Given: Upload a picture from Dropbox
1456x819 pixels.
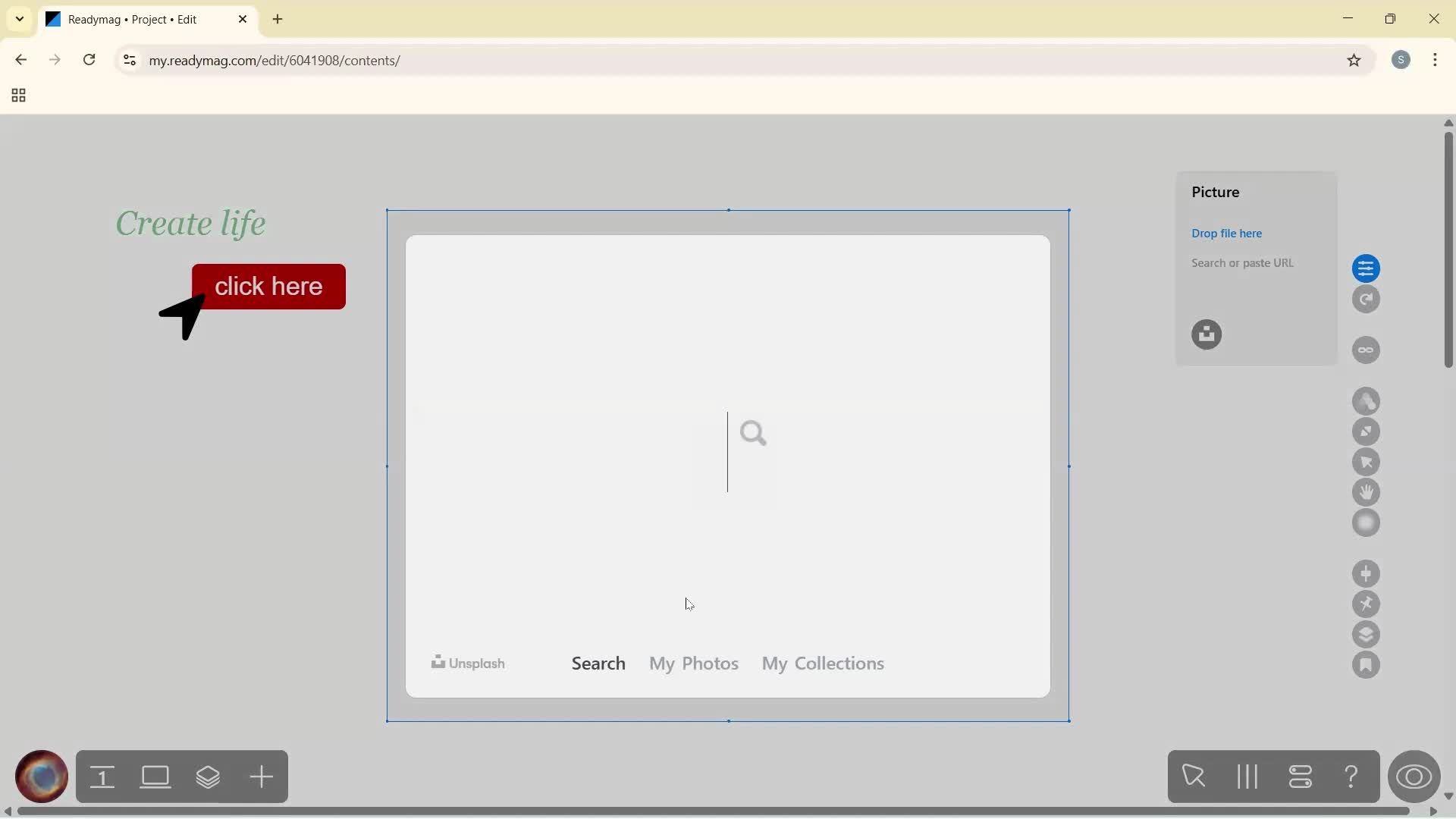Looking at the screenshot, I should [x=1207, y=334].
